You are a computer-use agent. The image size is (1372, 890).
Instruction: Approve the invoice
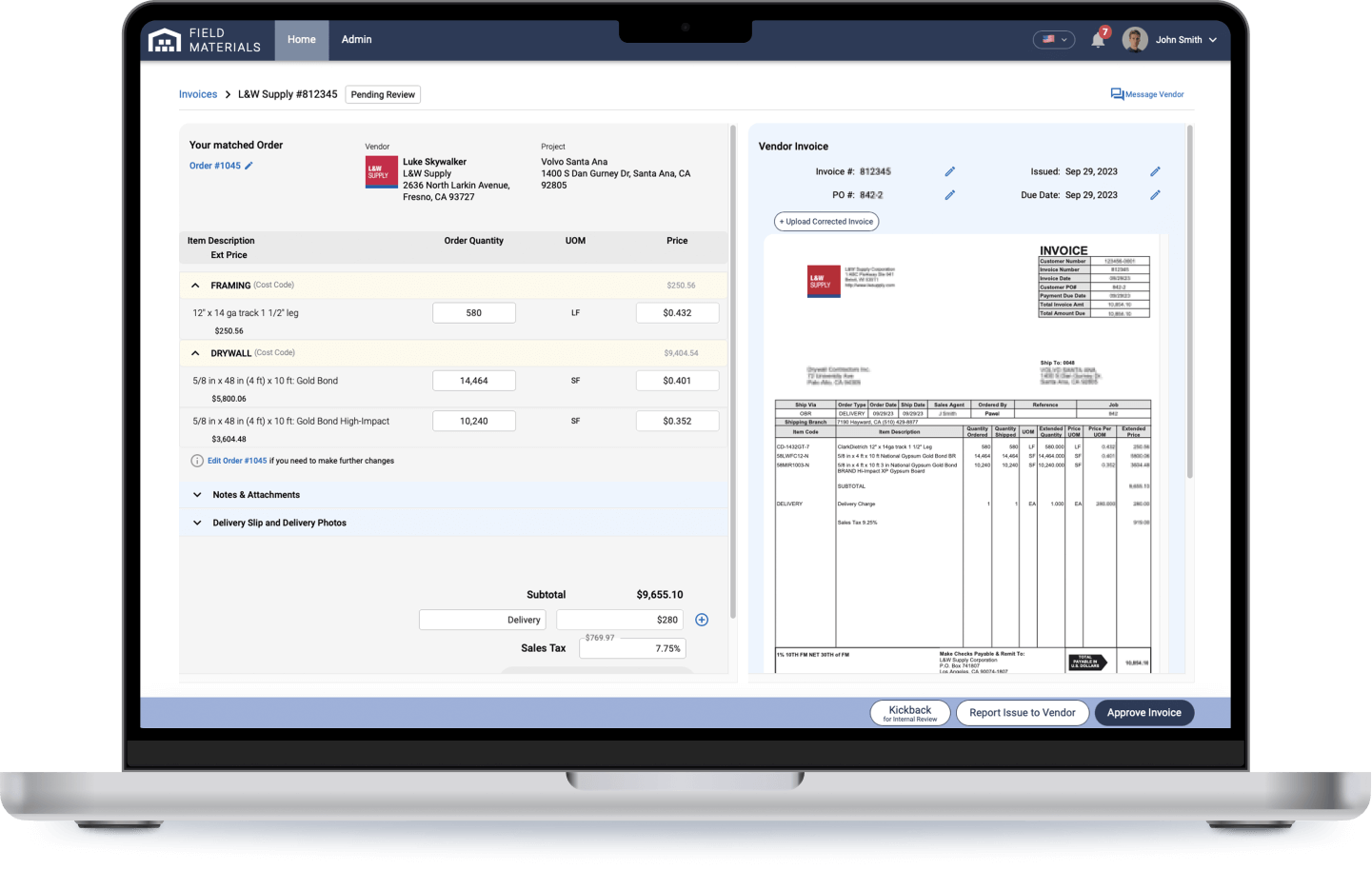click(x=1143, y=712)
